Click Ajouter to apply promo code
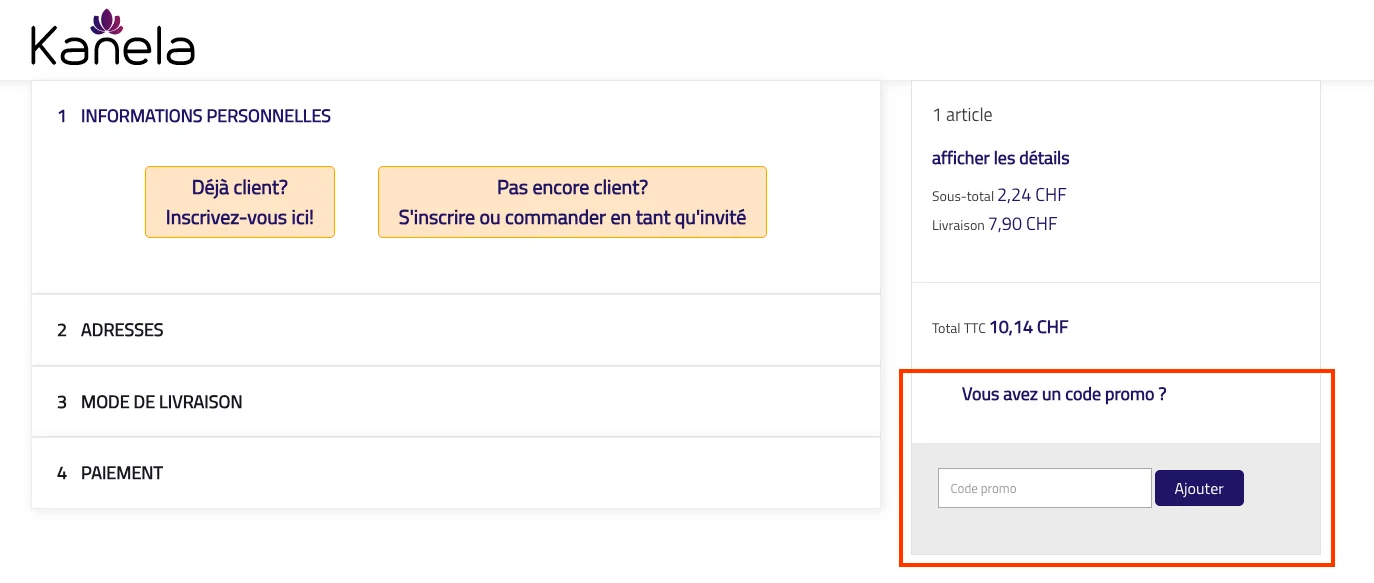 [x=1199, y=487]
